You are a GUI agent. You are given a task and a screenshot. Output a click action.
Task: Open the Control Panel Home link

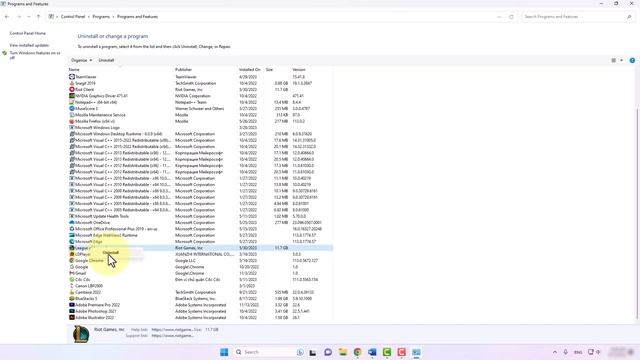pyautogui.click(x=28, y=33)
